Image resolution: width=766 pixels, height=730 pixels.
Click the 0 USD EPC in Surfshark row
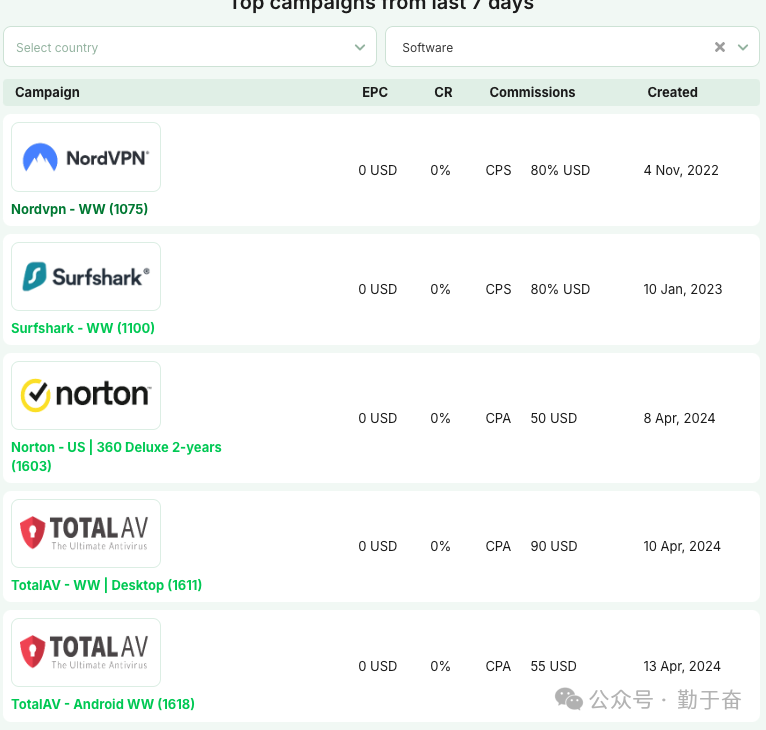(x=378, y=289)
